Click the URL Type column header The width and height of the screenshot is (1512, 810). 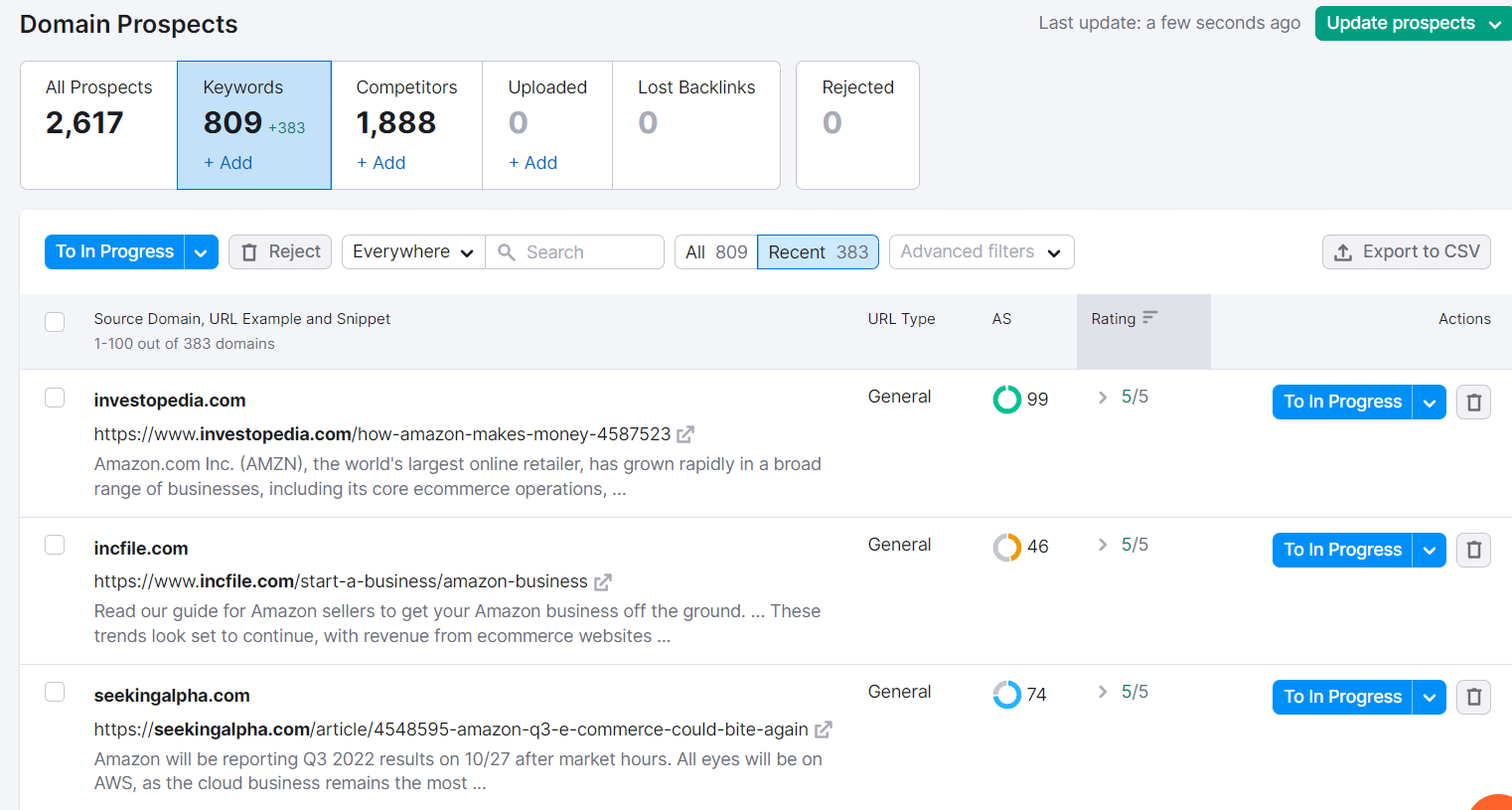click(901, 319)
